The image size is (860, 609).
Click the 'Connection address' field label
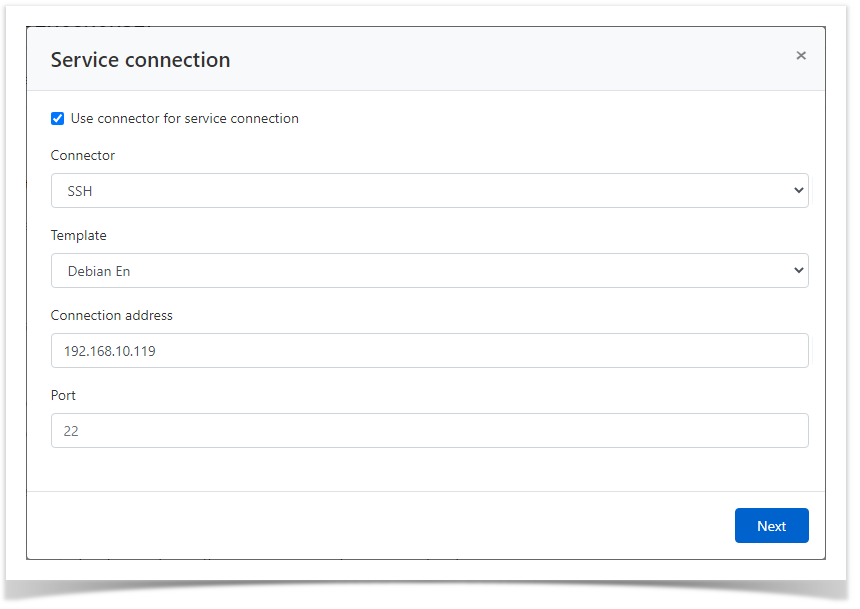pos(112,316)
